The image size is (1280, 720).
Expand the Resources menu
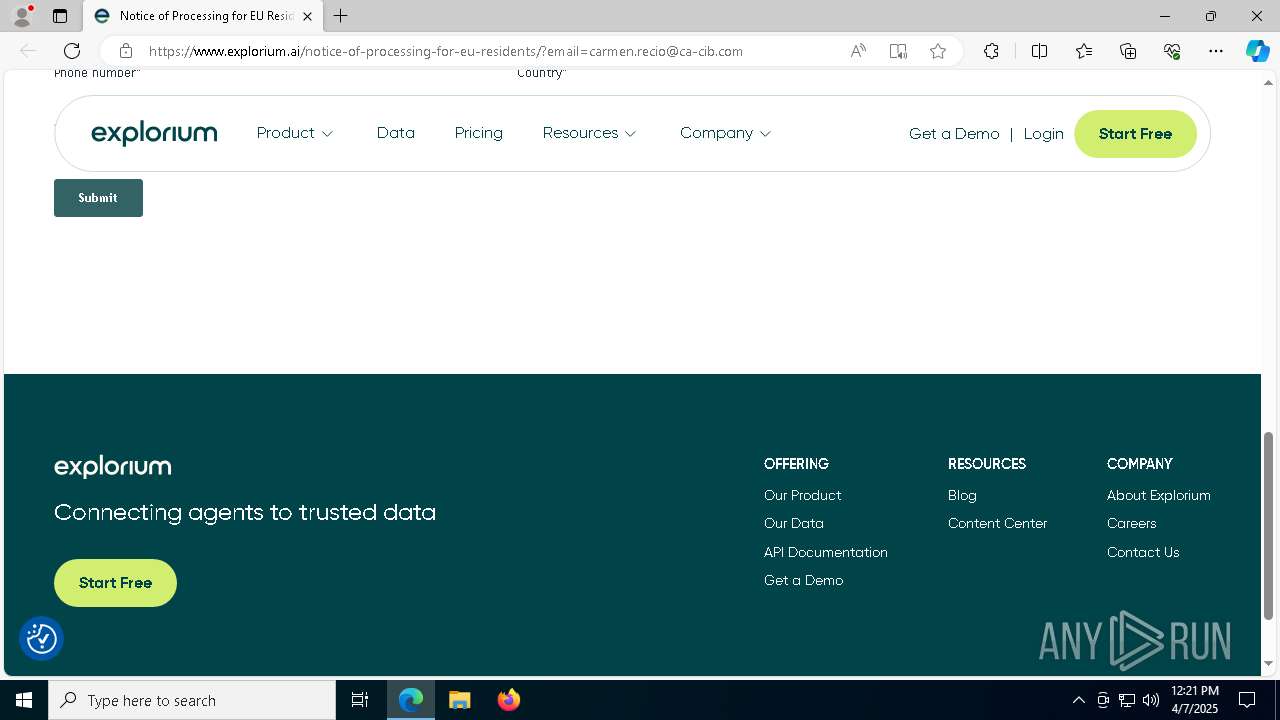coord(589,133)
